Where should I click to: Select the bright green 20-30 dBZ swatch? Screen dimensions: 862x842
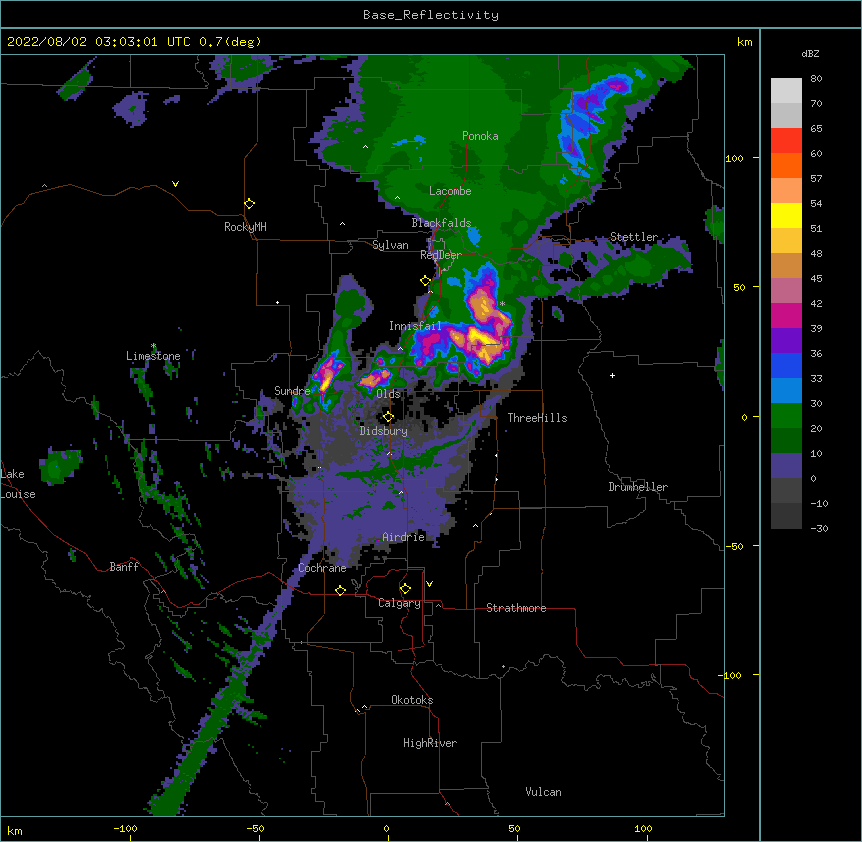pos(786,416)
